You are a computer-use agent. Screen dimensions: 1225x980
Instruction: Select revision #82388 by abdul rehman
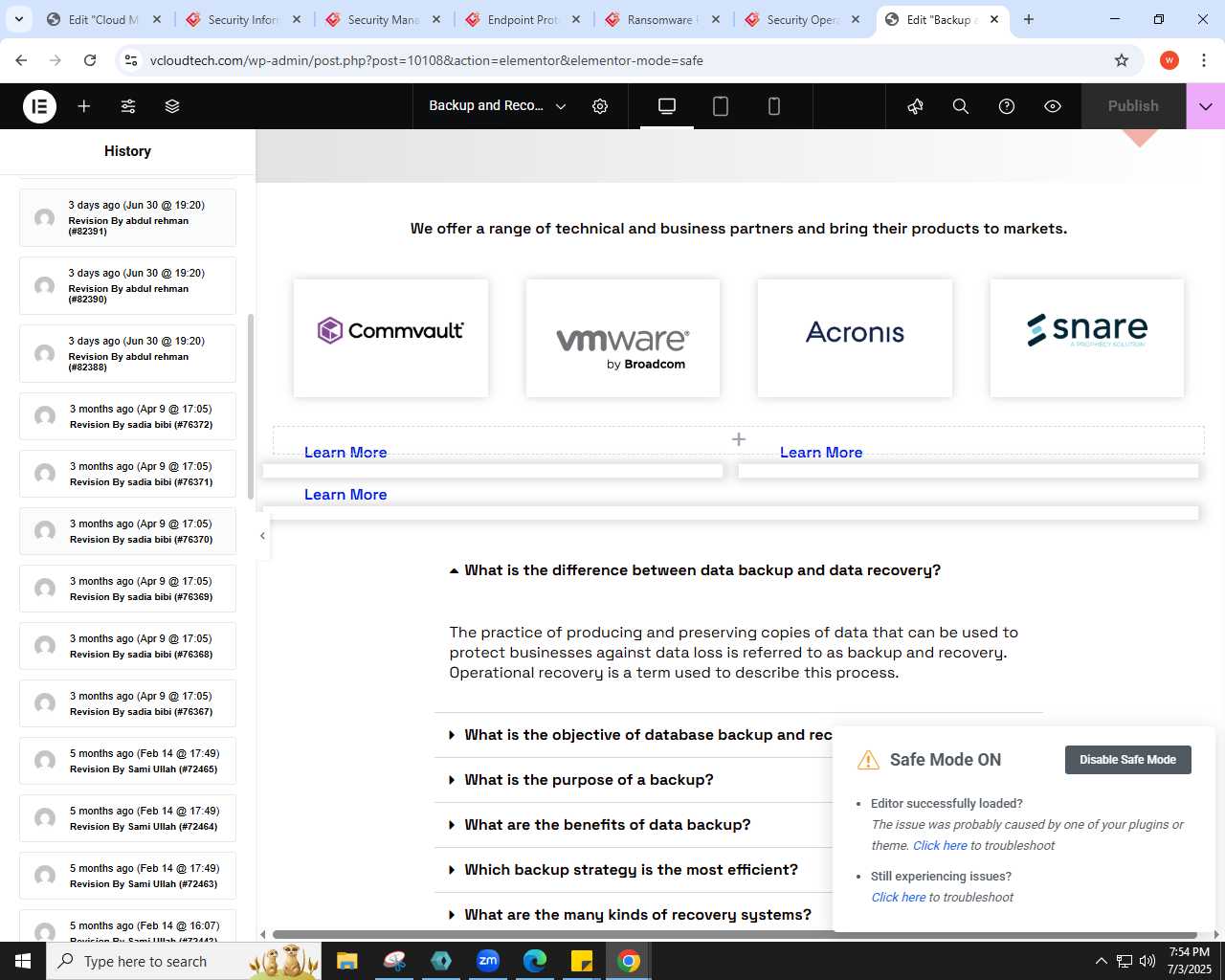pos(127,353)
